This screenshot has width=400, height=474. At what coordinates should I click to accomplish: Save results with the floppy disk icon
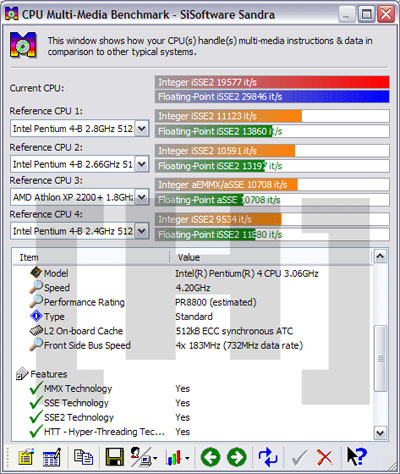point(114,456)
